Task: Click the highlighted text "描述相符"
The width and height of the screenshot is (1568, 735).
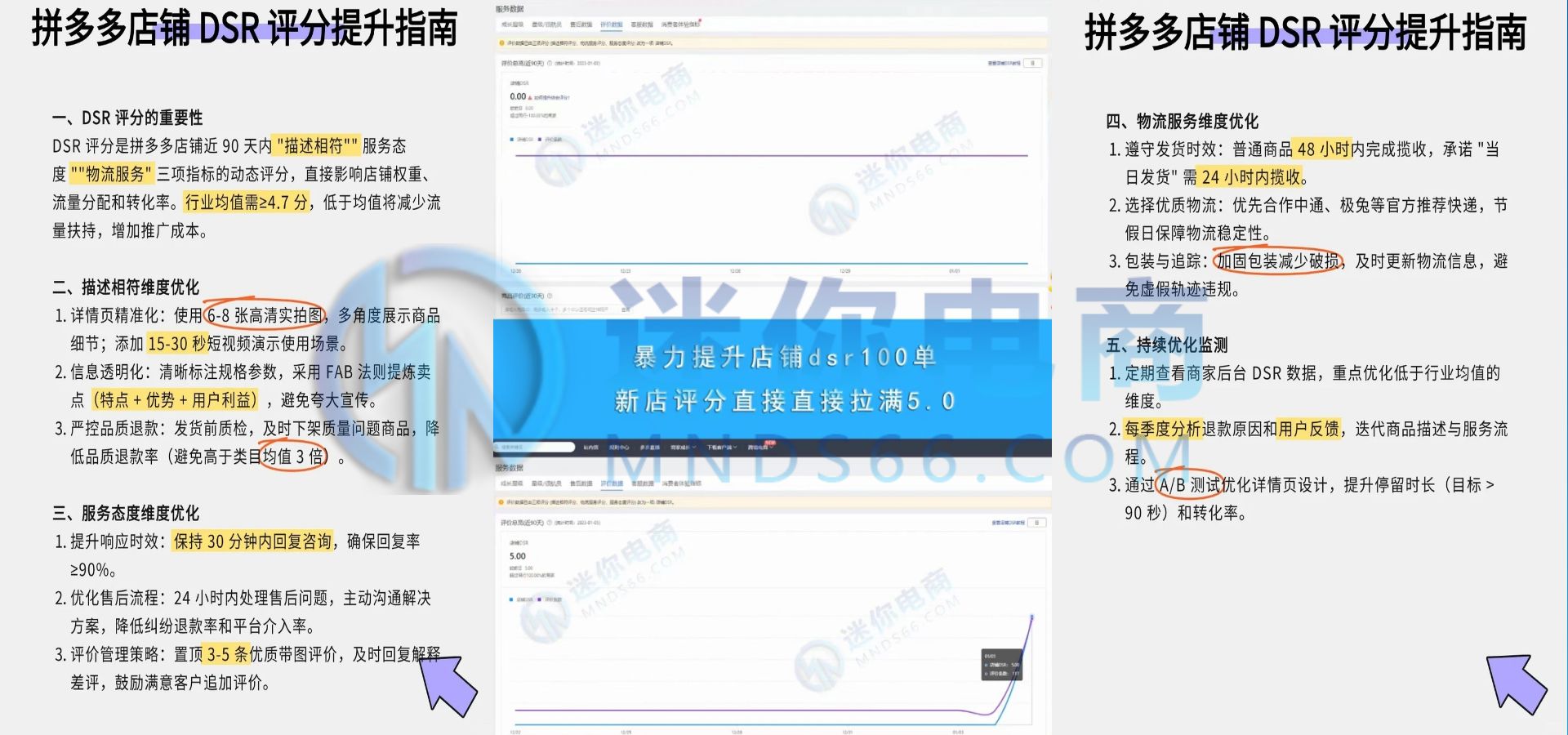Action: coord(316,146)
